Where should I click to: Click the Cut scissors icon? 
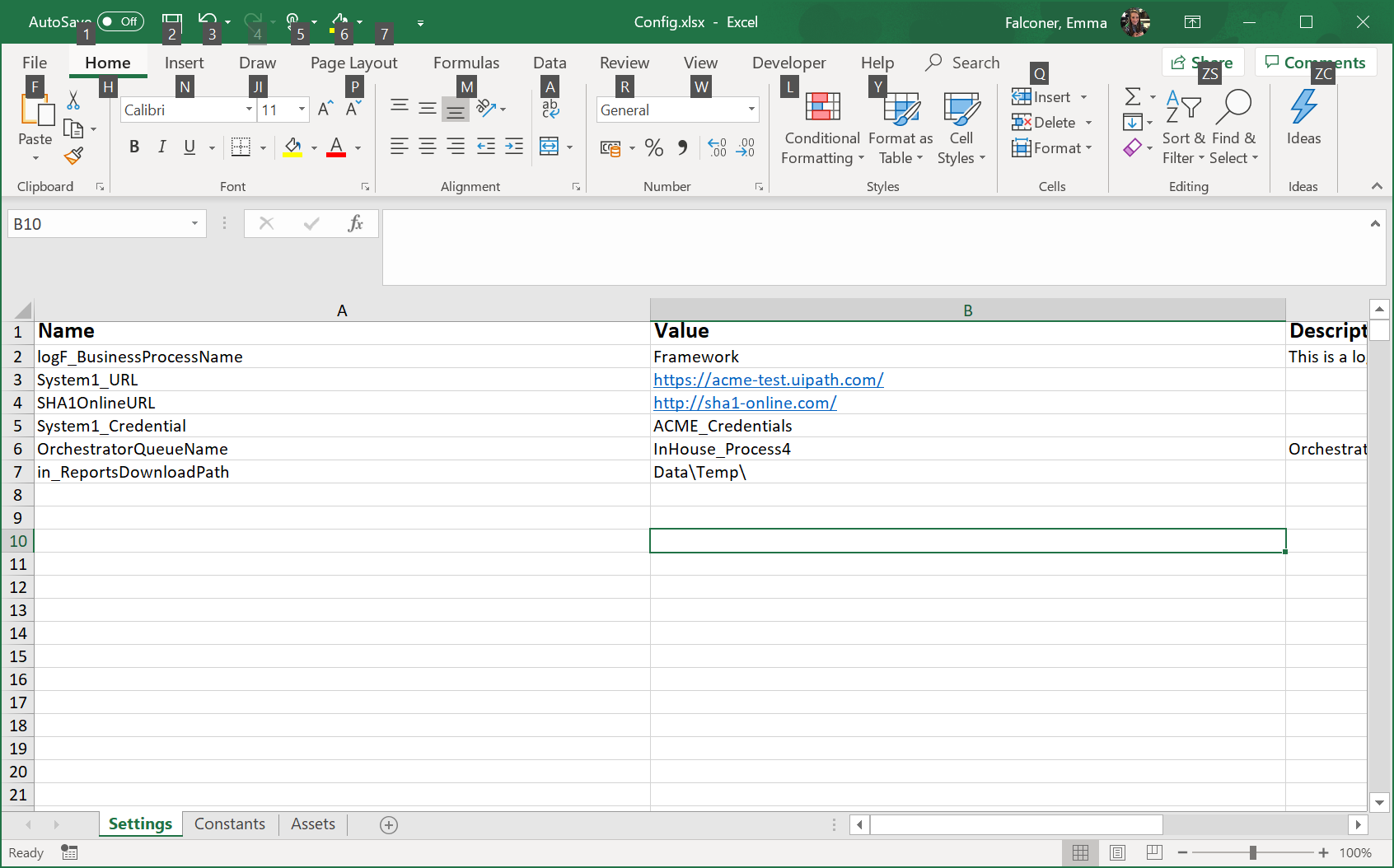pyautogui.click(x=73, y=101)
